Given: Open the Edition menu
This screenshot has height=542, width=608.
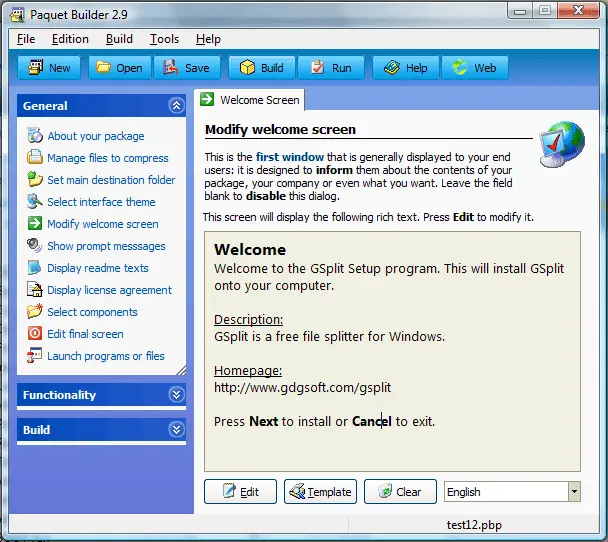Looking at the screenshot, I should coord(70,39).
